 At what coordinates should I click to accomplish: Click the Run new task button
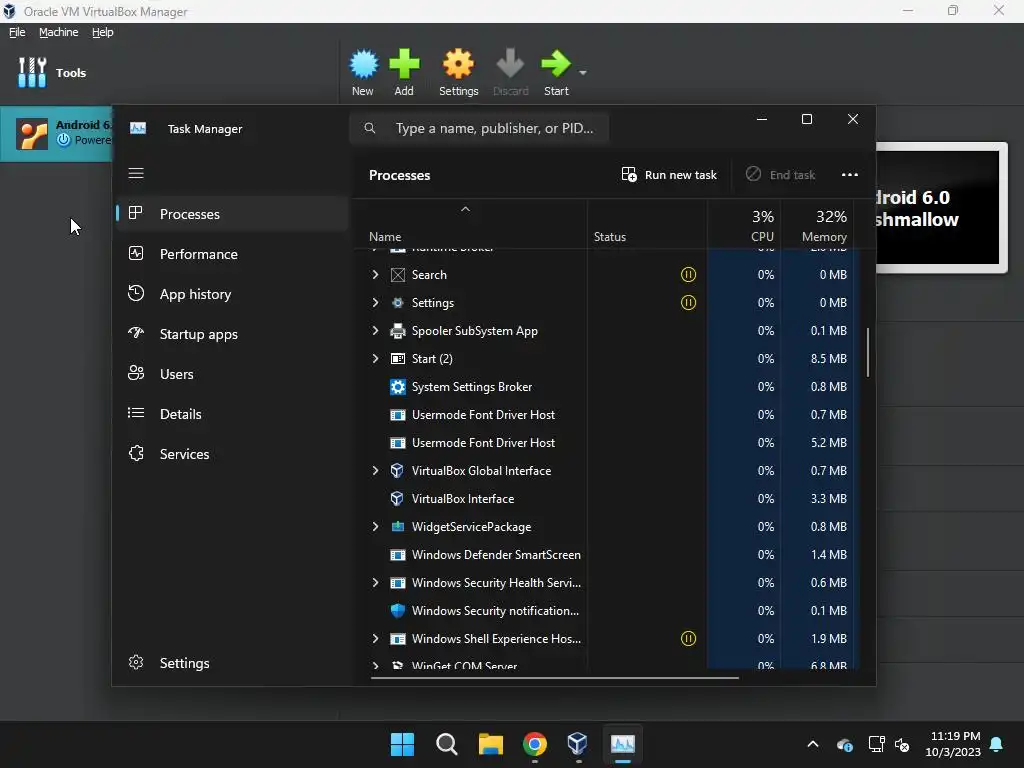tap(669, 174)
